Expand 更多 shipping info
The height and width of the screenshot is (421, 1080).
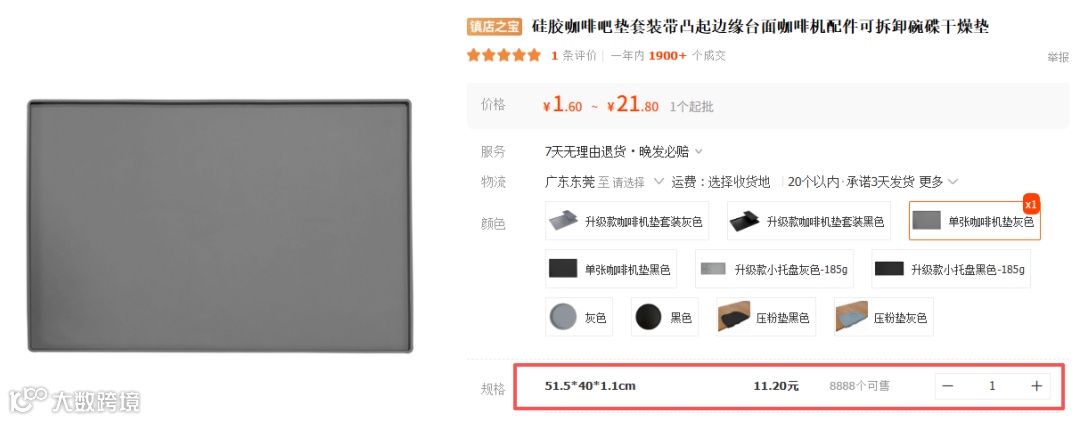click(939, 182)
